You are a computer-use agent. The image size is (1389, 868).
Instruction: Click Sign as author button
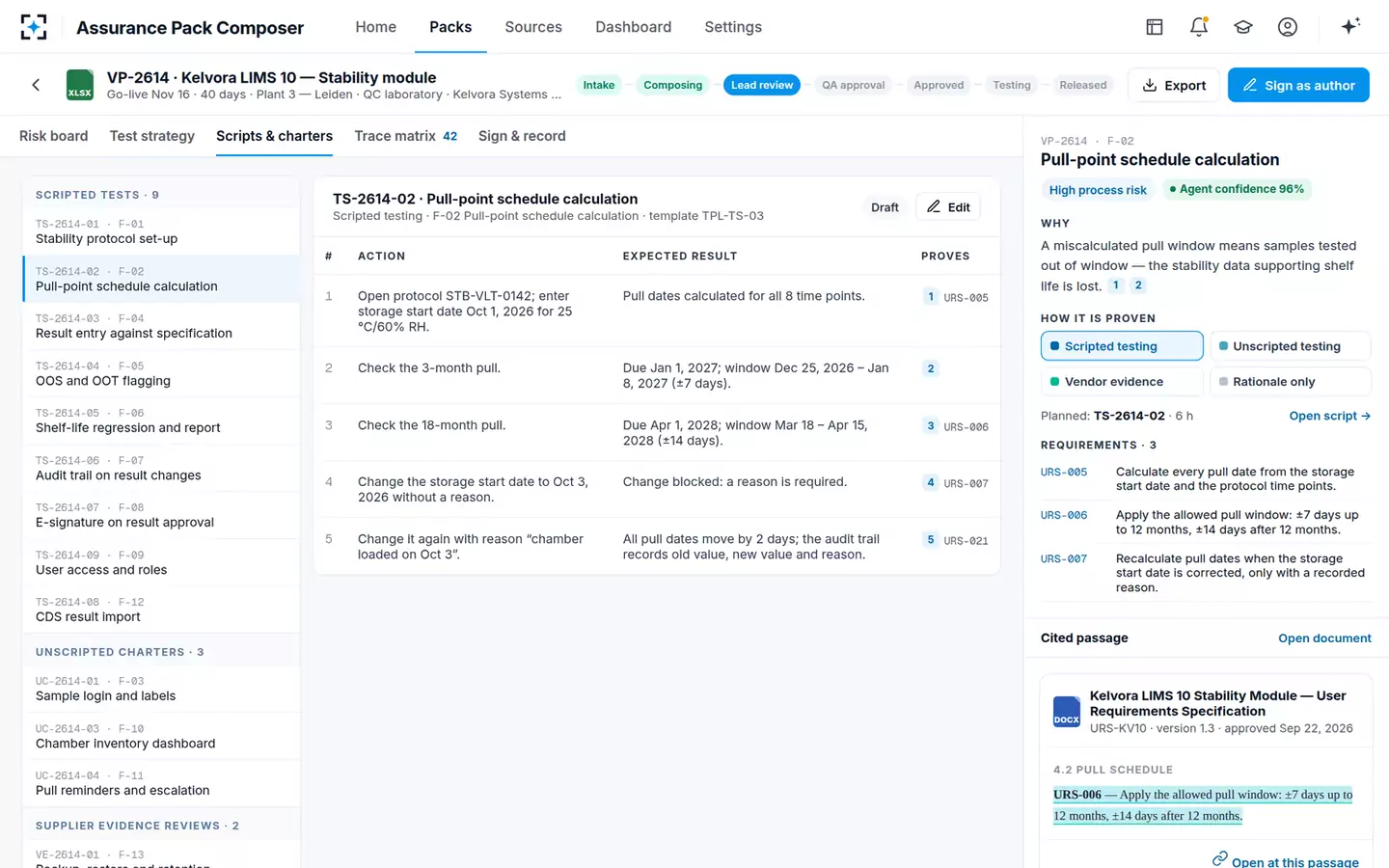[1298, 85]
